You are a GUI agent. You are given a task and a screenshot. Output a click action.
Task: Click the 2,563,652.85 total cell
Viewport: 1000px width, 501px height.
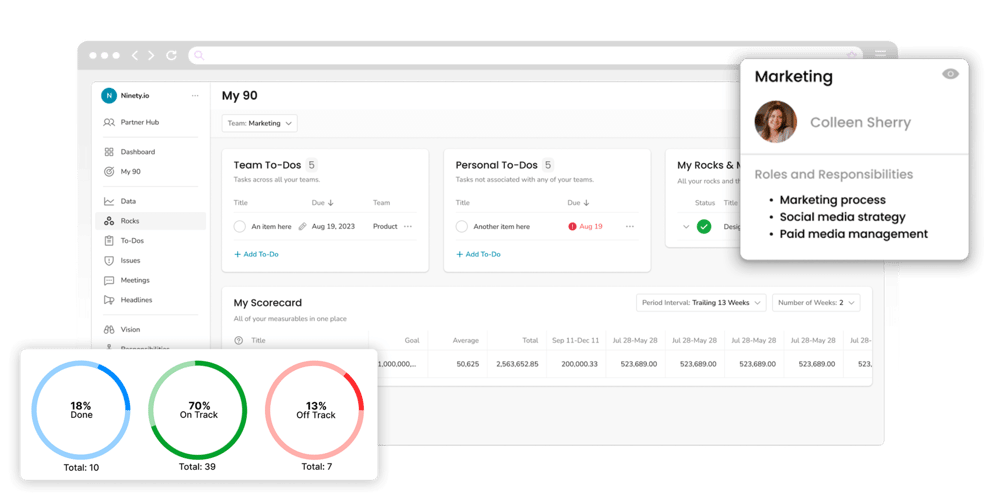517,364
